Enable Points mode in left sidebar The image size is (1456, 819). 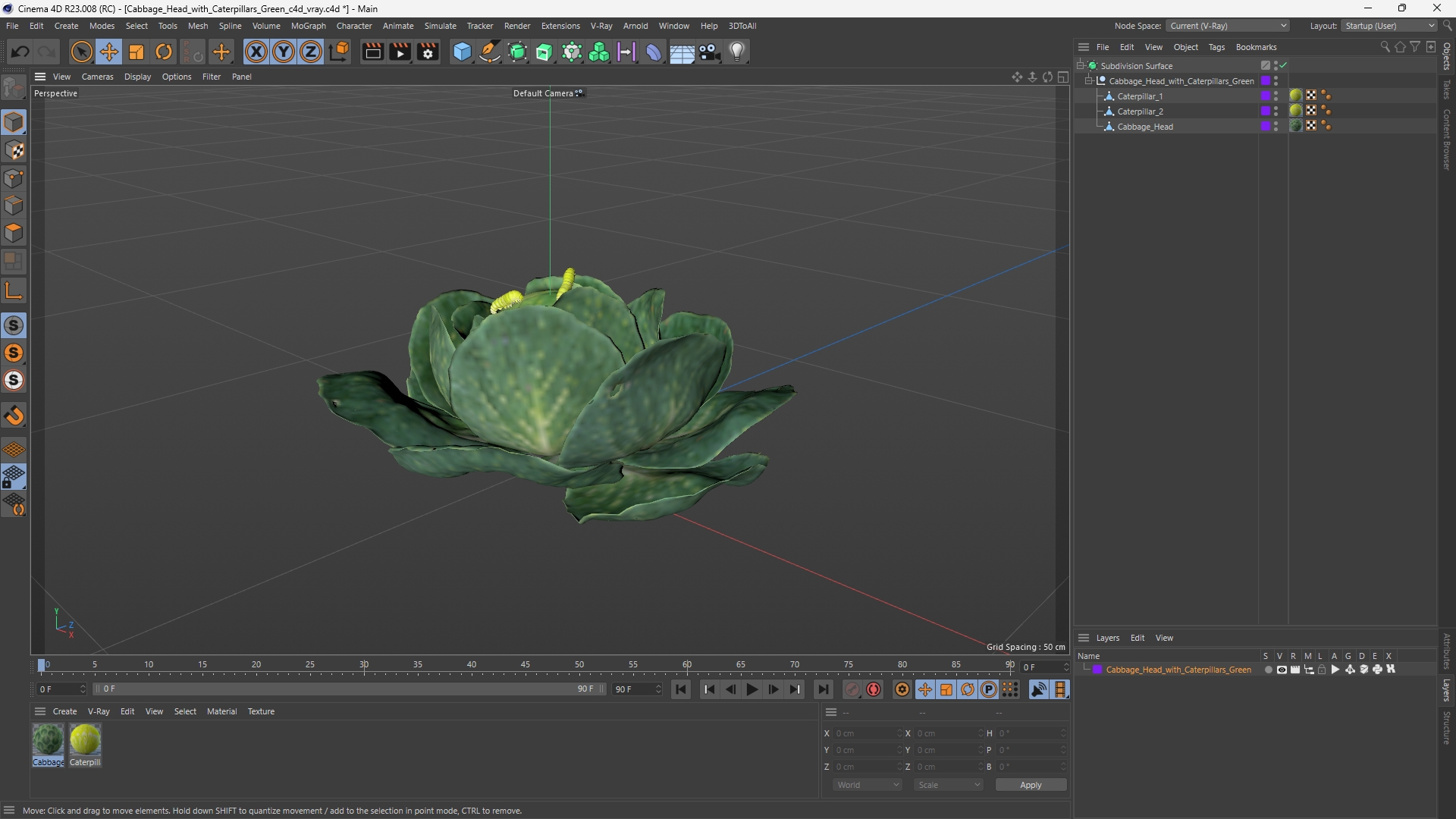pyautogui.click(x=14, y=178)
